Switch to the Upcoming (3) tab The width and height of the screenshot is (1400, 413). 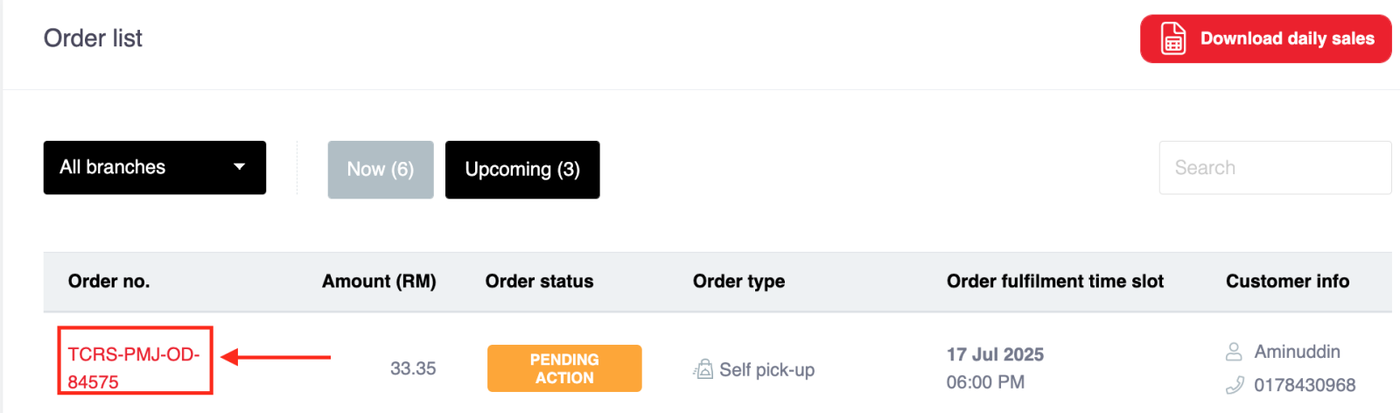click(522, 169)
